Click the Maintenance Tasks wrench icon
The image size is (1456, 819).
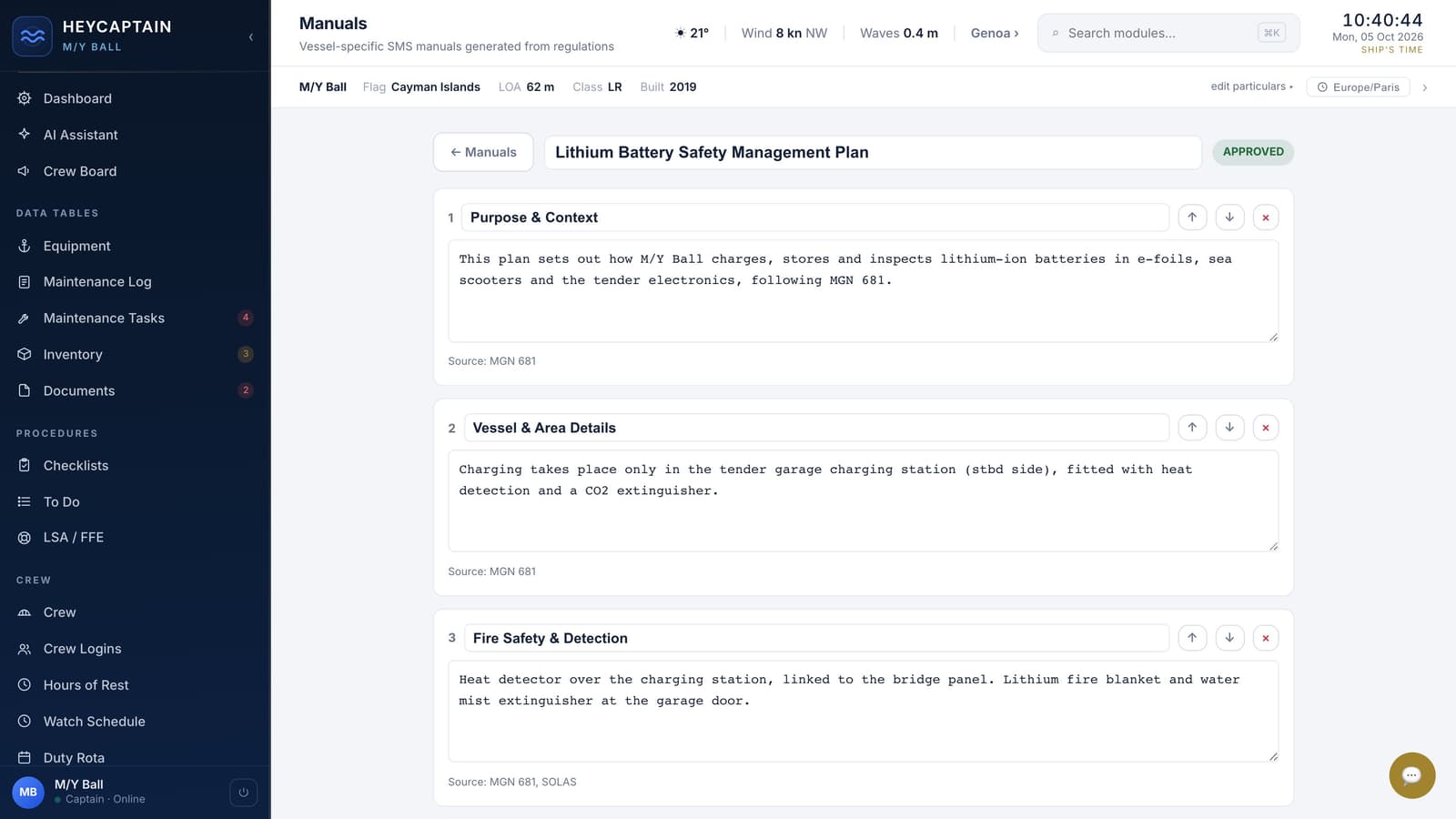(25, 318)
